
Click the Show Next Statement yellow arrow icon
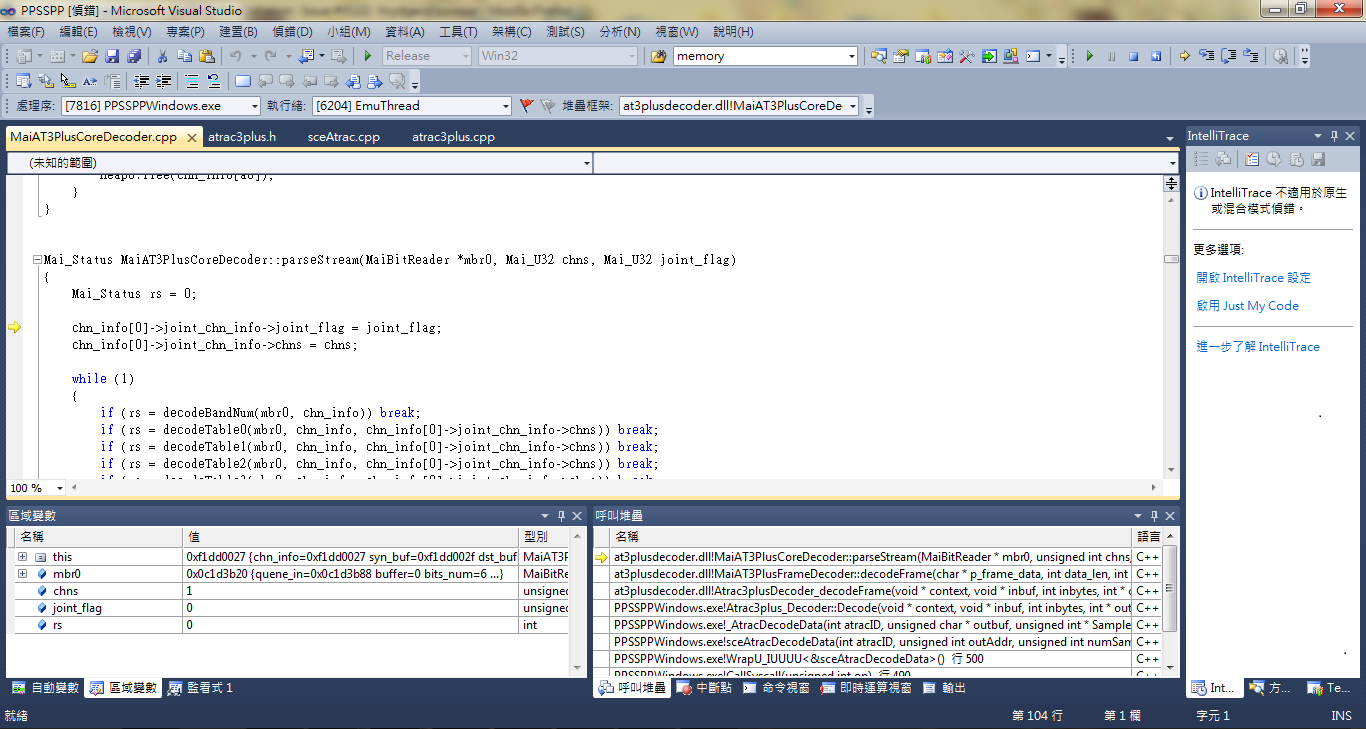[x=1185, y=56]
